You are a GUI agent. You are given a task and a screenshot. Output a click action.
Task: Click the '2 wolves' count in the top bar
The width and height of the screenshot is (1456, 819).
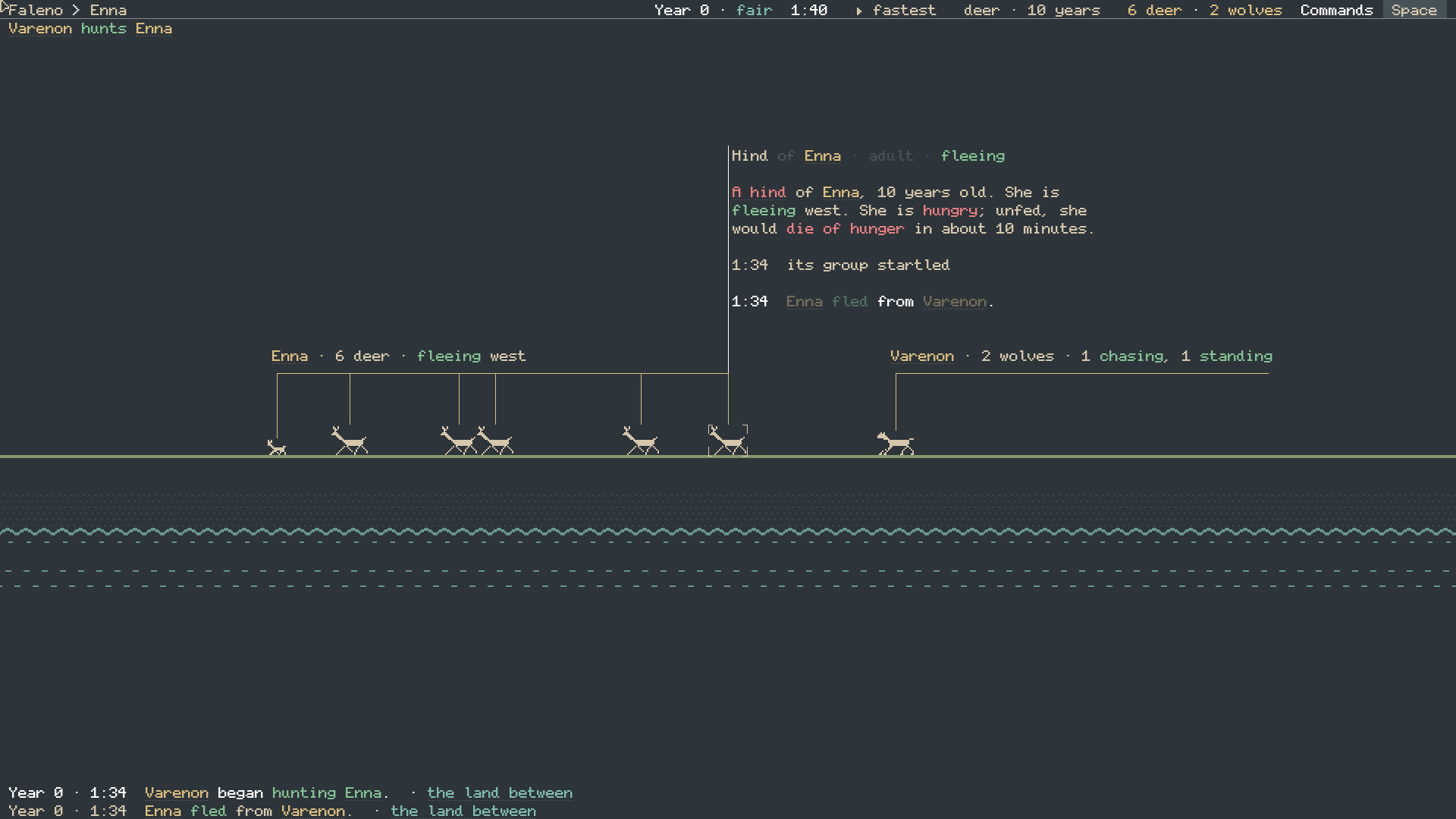pos(1245,10)
